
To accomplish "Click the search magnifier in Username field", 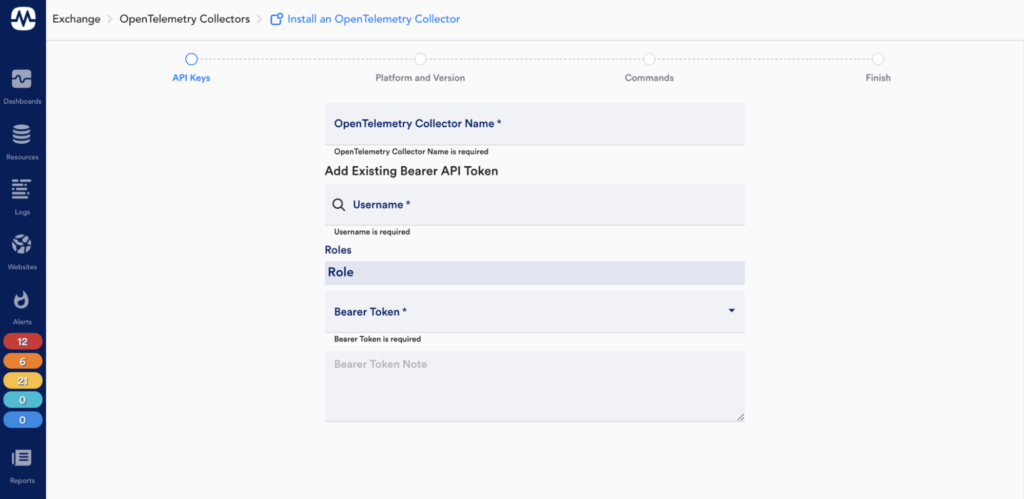I will (x=339, y=204).
